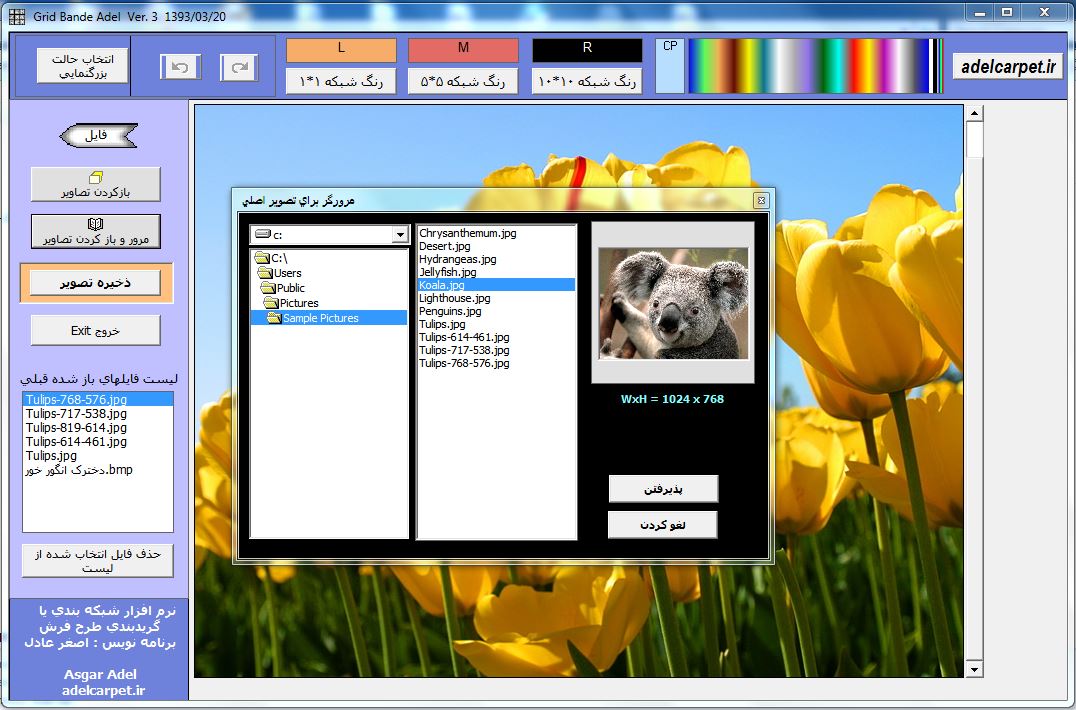Screen dimensions: 1076x710
Task: Click the مرور و باز کردن تصاویر button
Action: [x=96, y=232]
